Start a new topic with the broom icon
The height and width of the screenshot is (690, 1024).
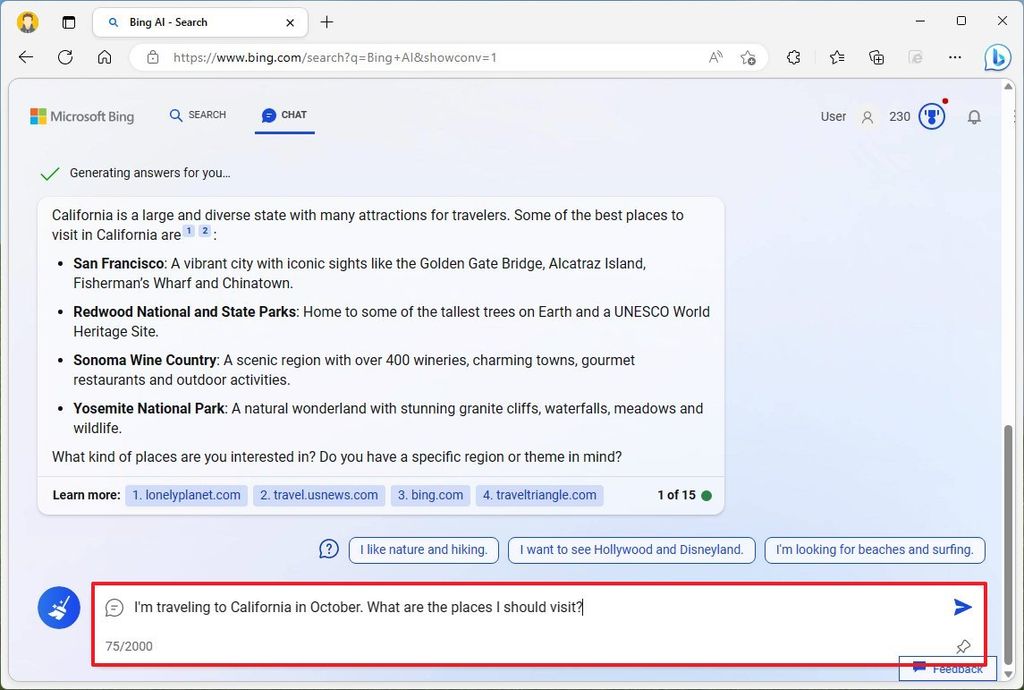tap(58, 607)
